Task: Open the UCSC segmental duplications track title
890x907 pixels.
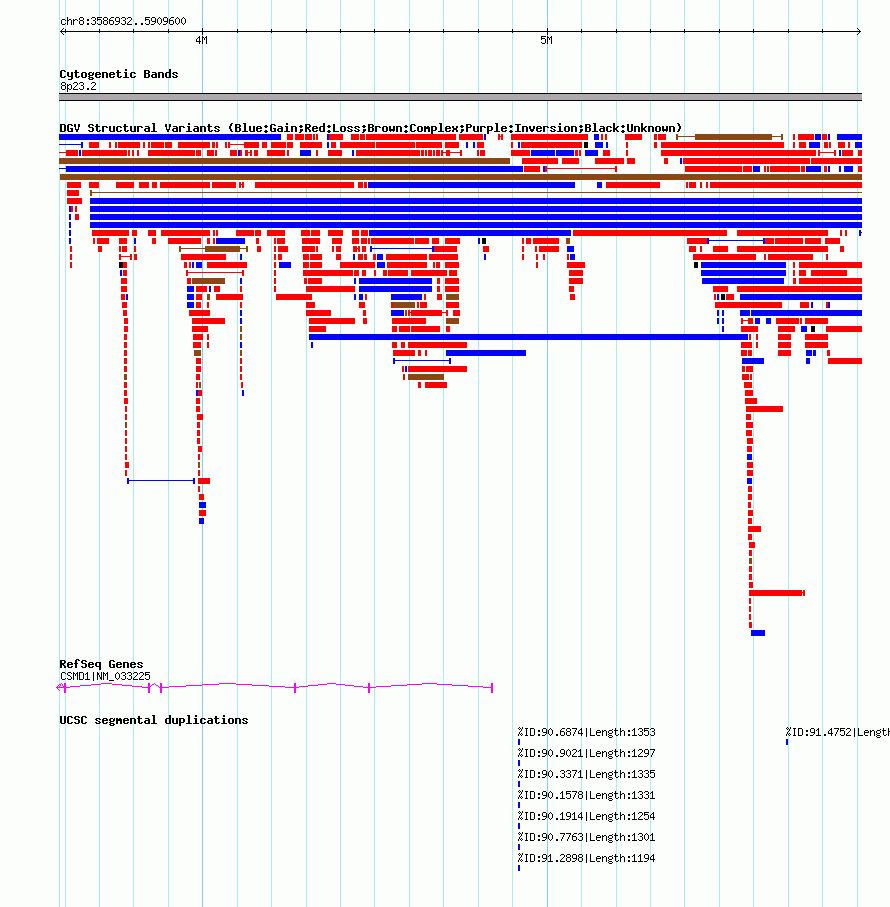Action: [x=154, y=720]
